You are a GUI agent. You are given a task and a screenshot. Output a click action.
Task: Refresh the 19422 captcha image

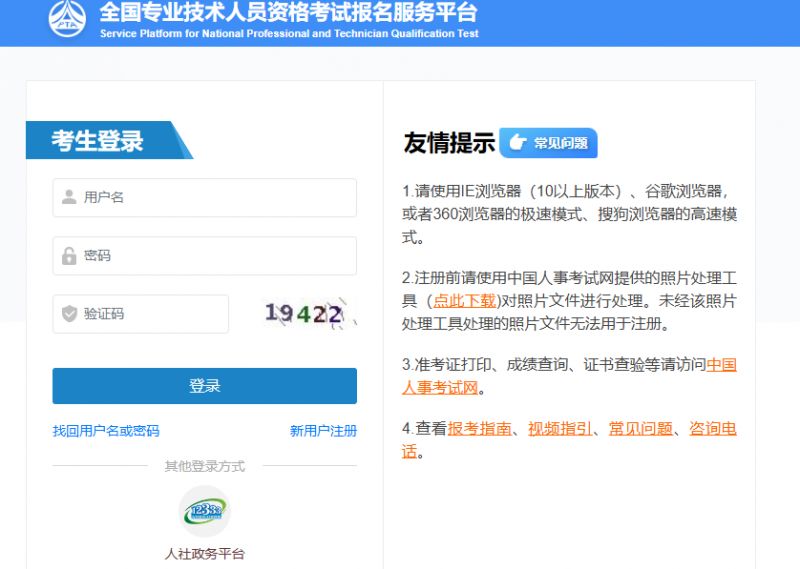coord(306,314)
